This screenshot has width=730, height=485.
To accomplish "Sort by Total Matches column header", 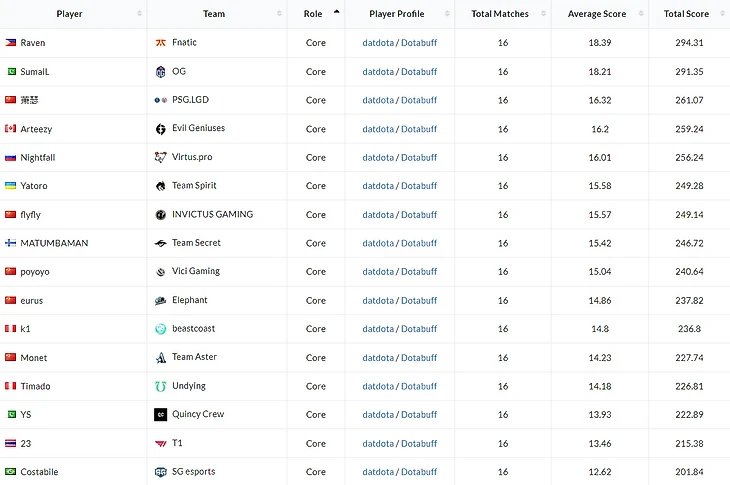I will click(x=499, y=14).
